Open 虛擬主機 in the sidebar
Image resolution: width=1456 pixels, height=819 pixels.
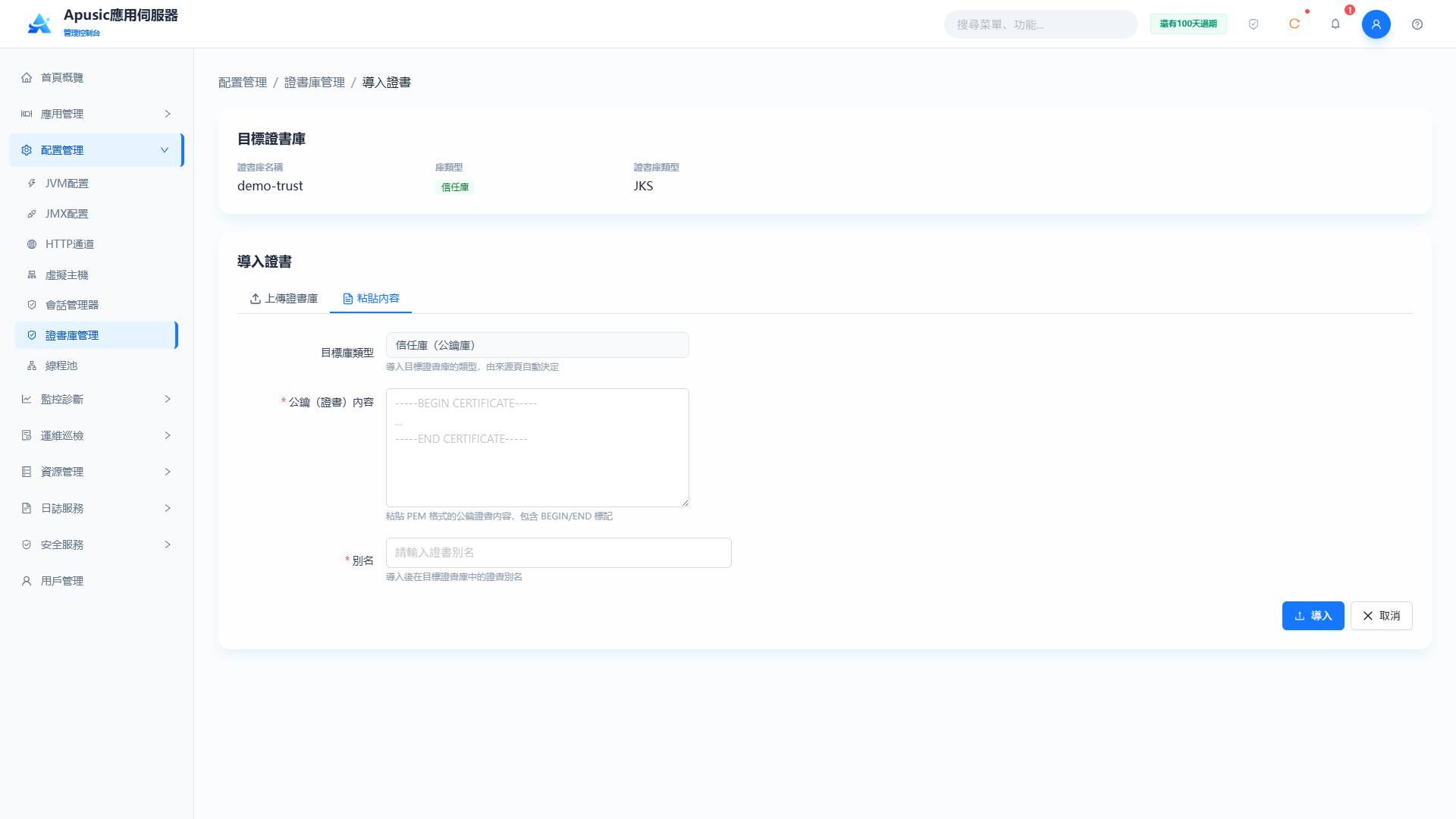96,275
